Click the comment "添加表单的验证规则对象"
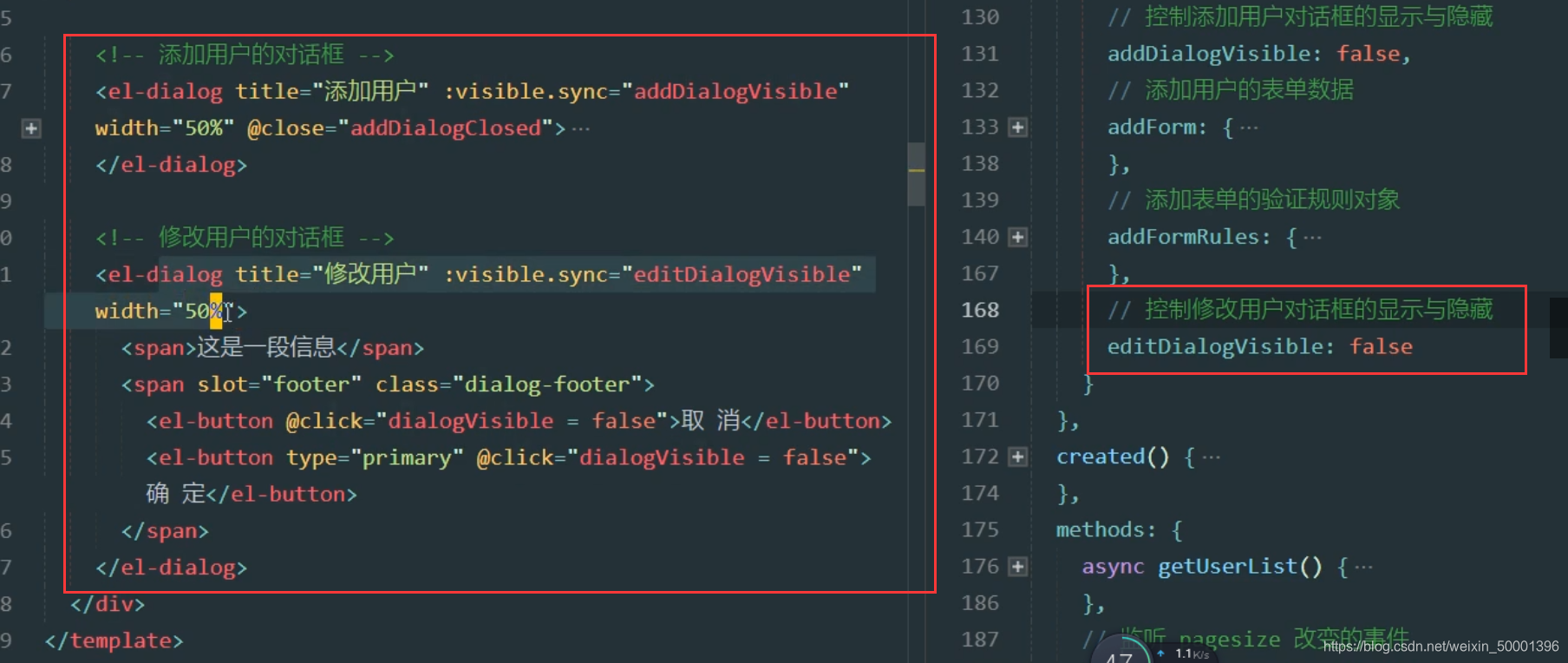 [x=1254, y=200]
